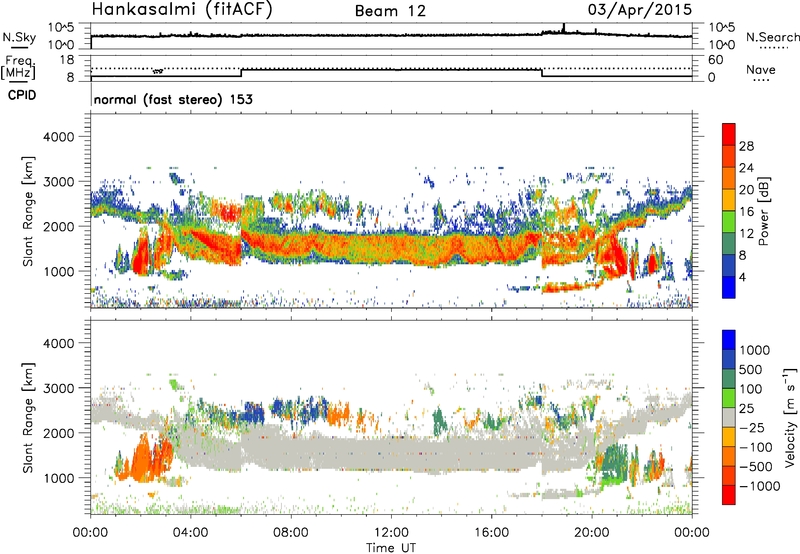
Task: Click the Beam 12 label
Action: 390,11
